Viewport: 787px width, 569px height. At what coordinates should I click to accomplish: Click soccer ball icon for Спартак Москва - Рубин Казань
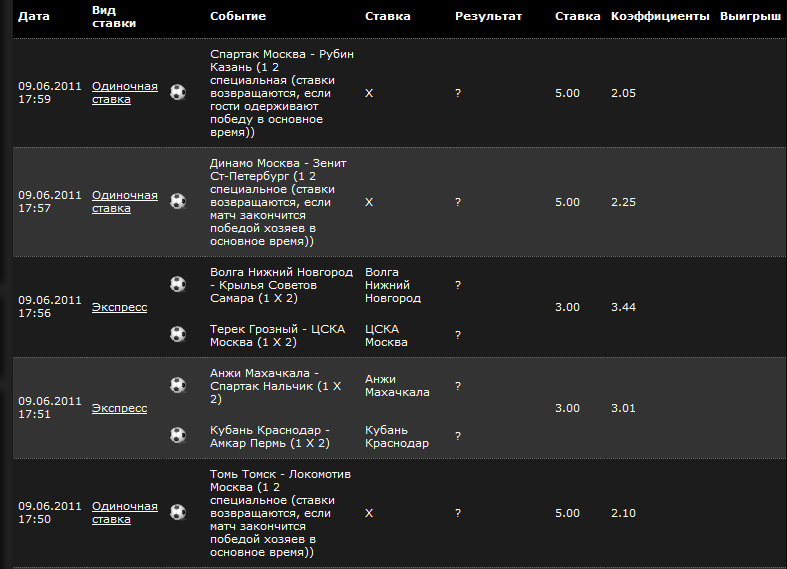[x=178, y=92]
